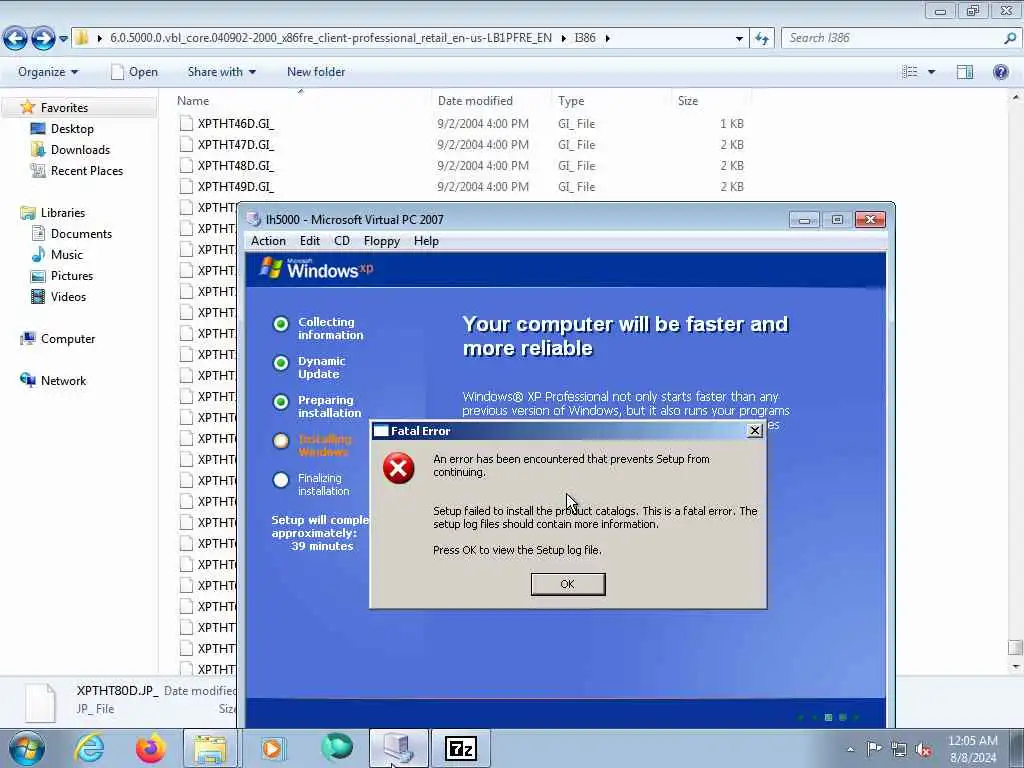1024x768 pixels.
Task: Open the Action menu in Virtual PC
Action: (x=268, y=241)
